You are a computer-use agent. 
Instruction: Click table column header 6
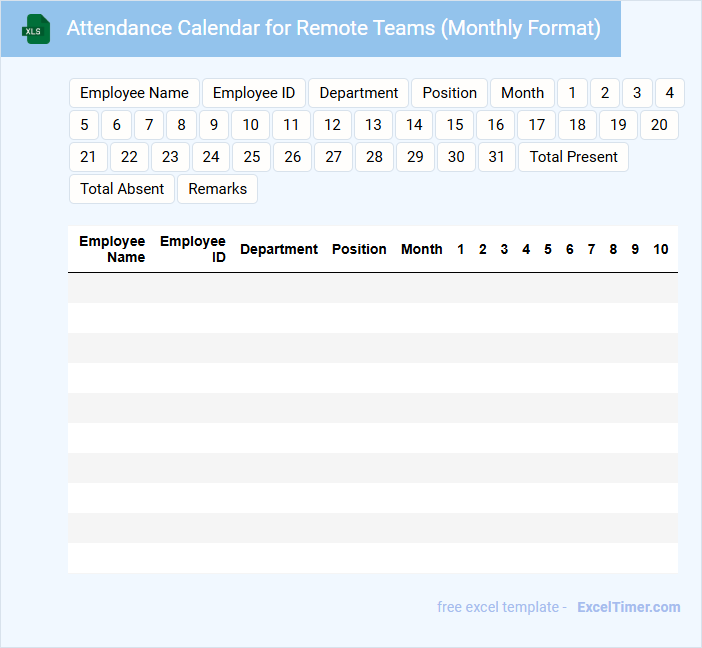569,249
